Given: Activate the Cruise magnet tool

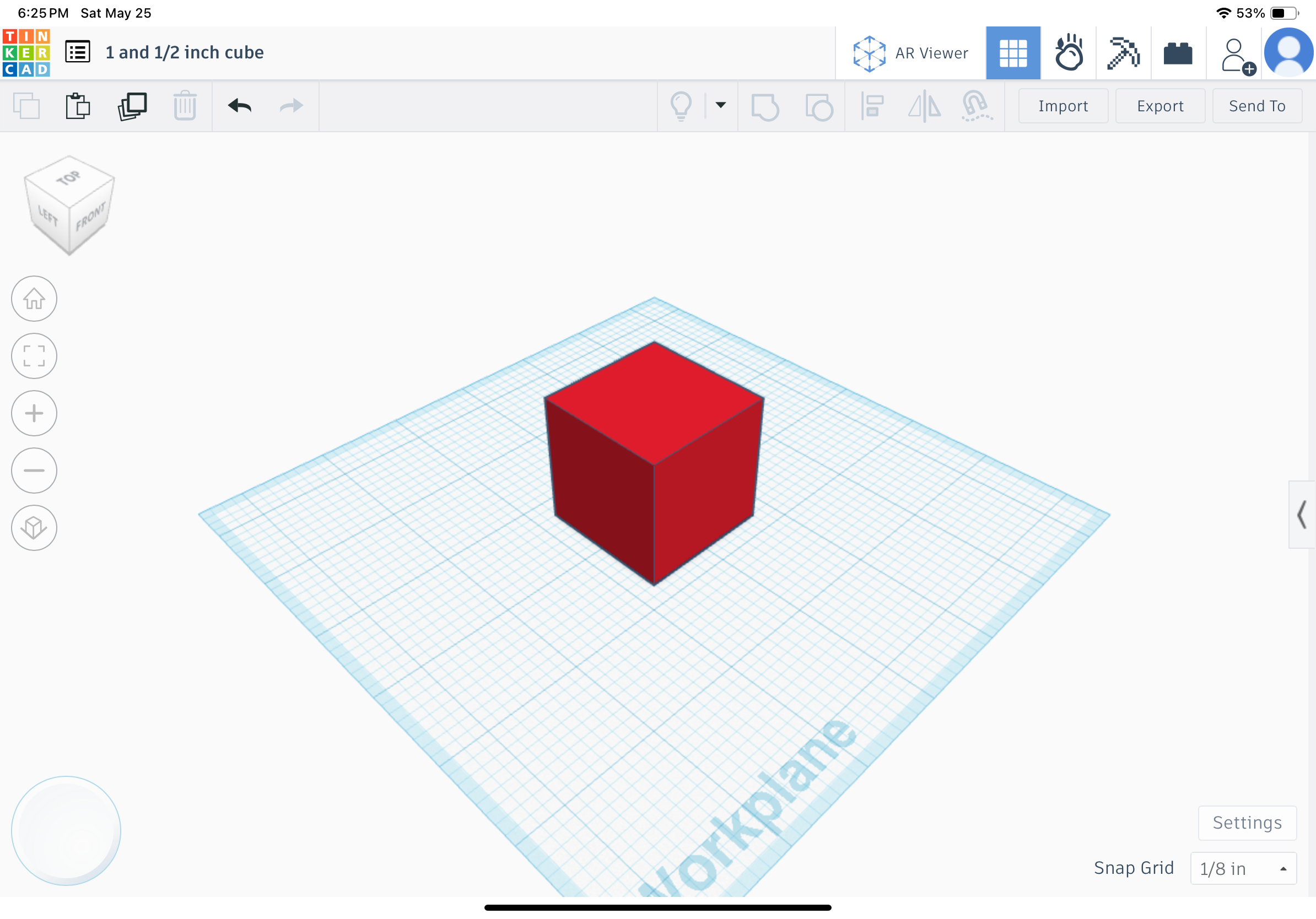Looking at the screenshot, I should (x=976, y=106).
